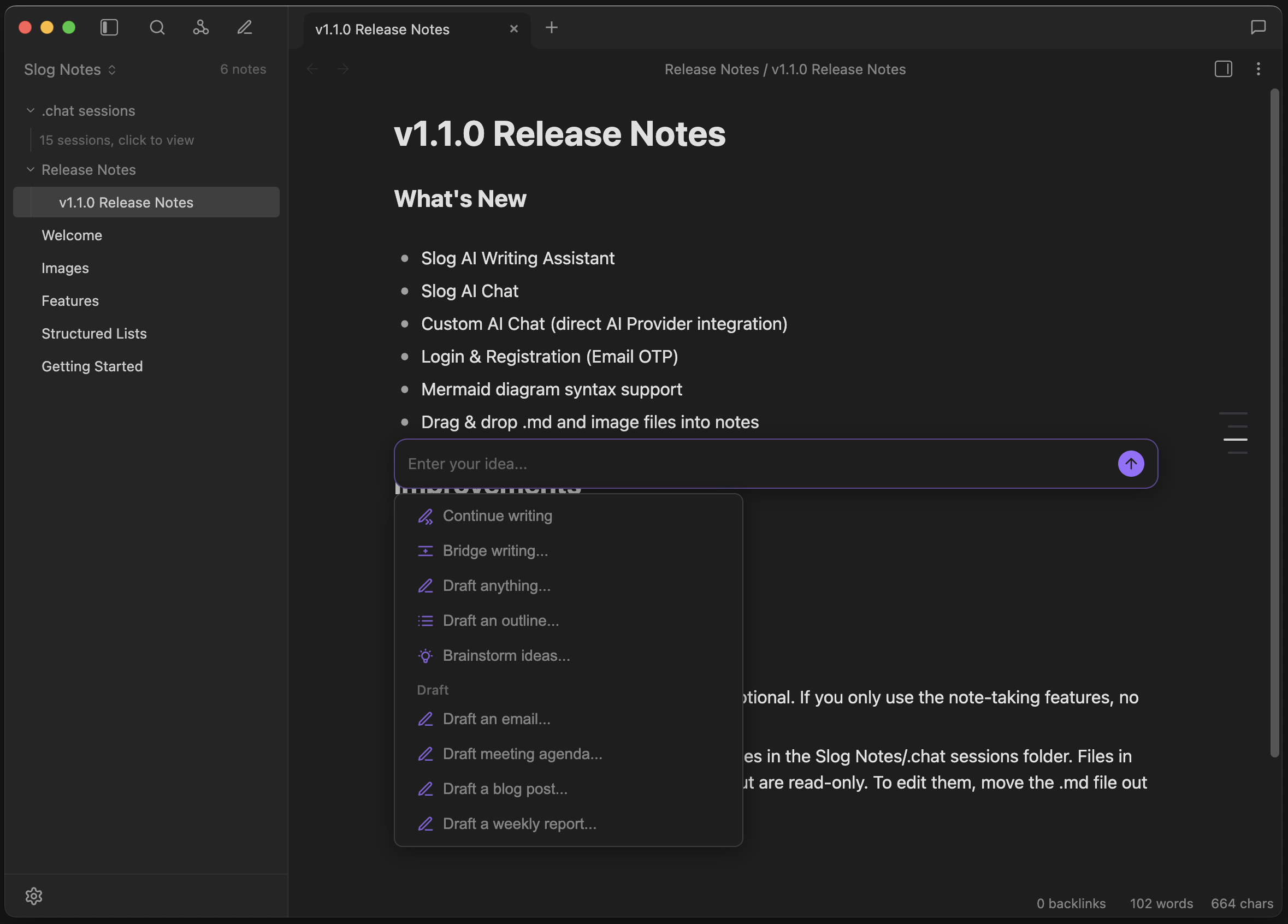Viewport: 1288px width, 924px height.
Task: Click 15 sessions, click to view
Action: point(116,140)
